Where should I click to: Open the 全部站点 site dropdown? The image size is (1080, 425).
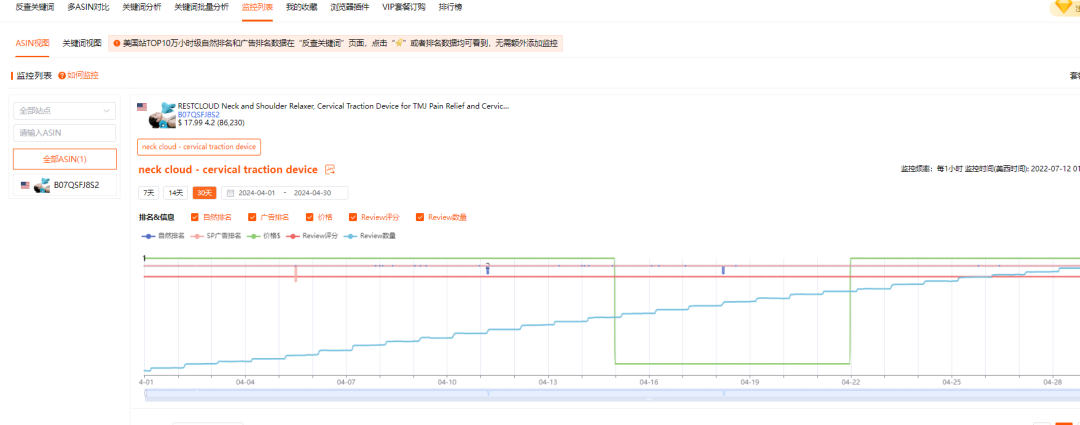click(x=64, y=110)
